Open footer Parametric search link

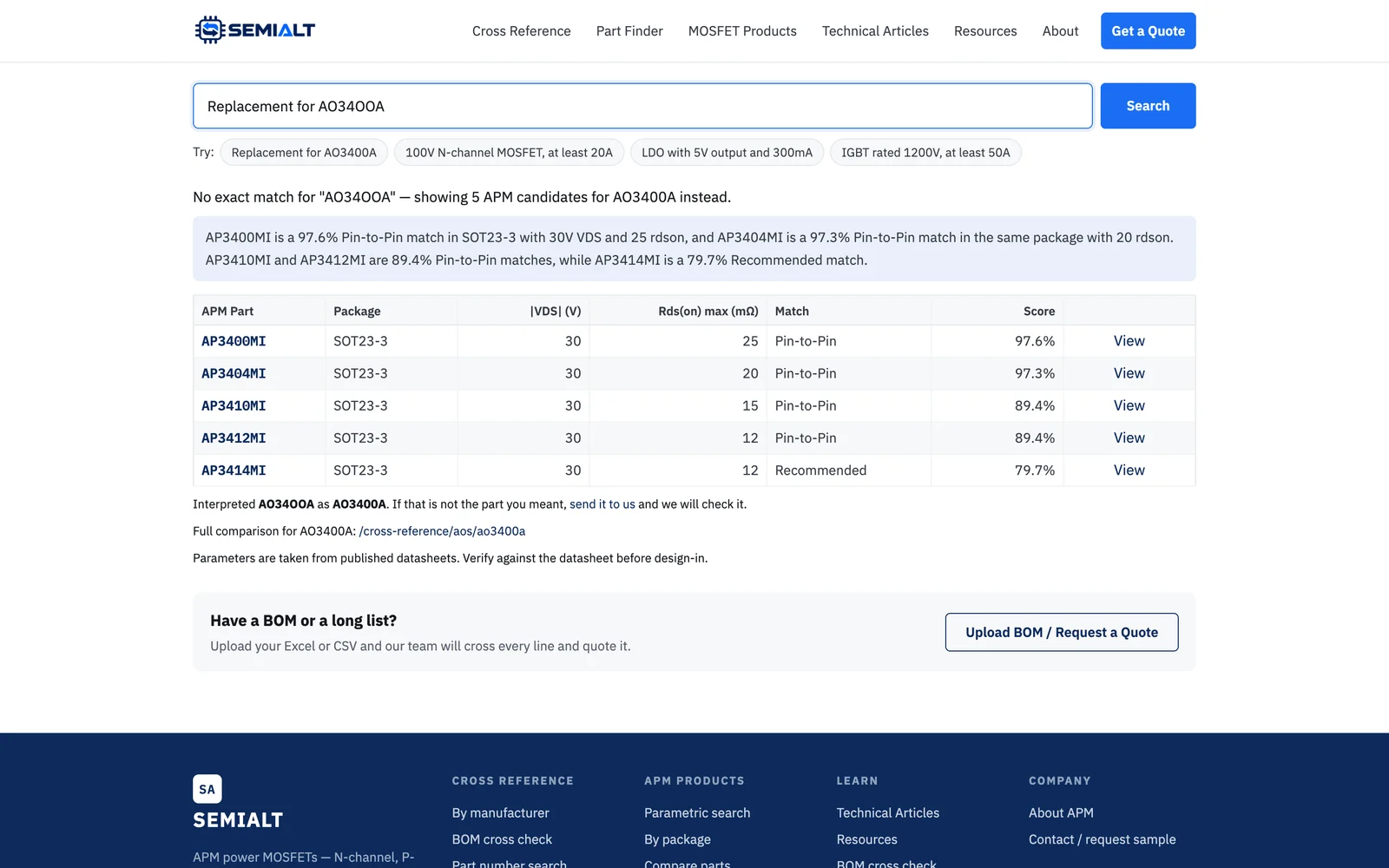pyautogui.click(x=697, y=813)
